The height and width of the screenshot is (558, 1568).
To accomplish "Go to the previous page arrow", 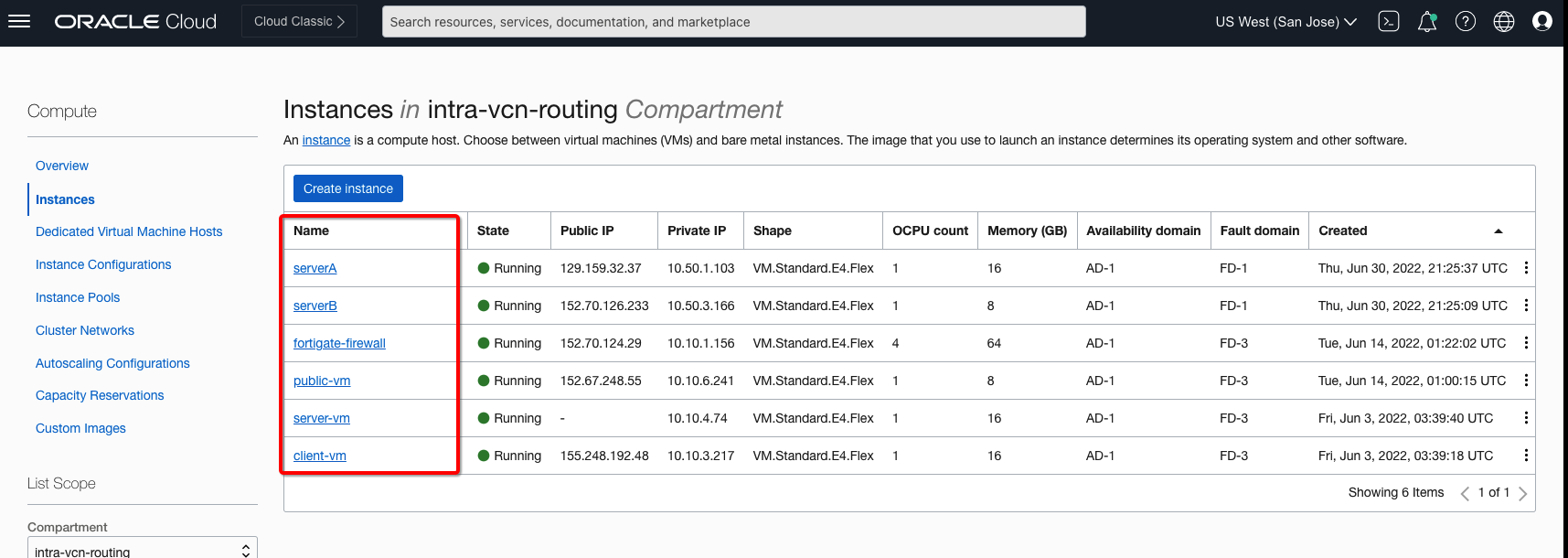I will (1465, 493).
